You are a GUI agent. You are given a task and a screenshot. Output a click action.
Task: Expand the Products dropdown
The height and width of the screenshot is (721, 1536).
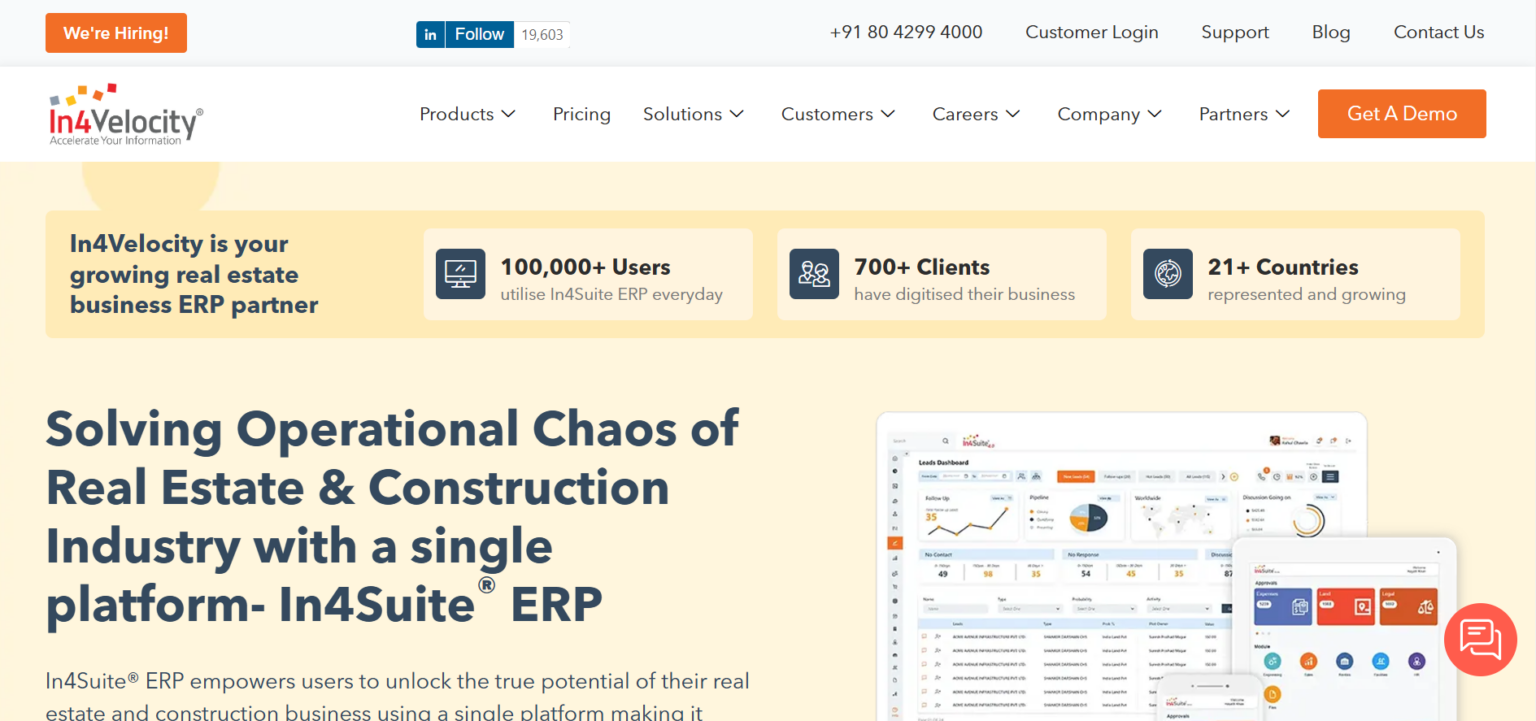[x=466, y=114]
